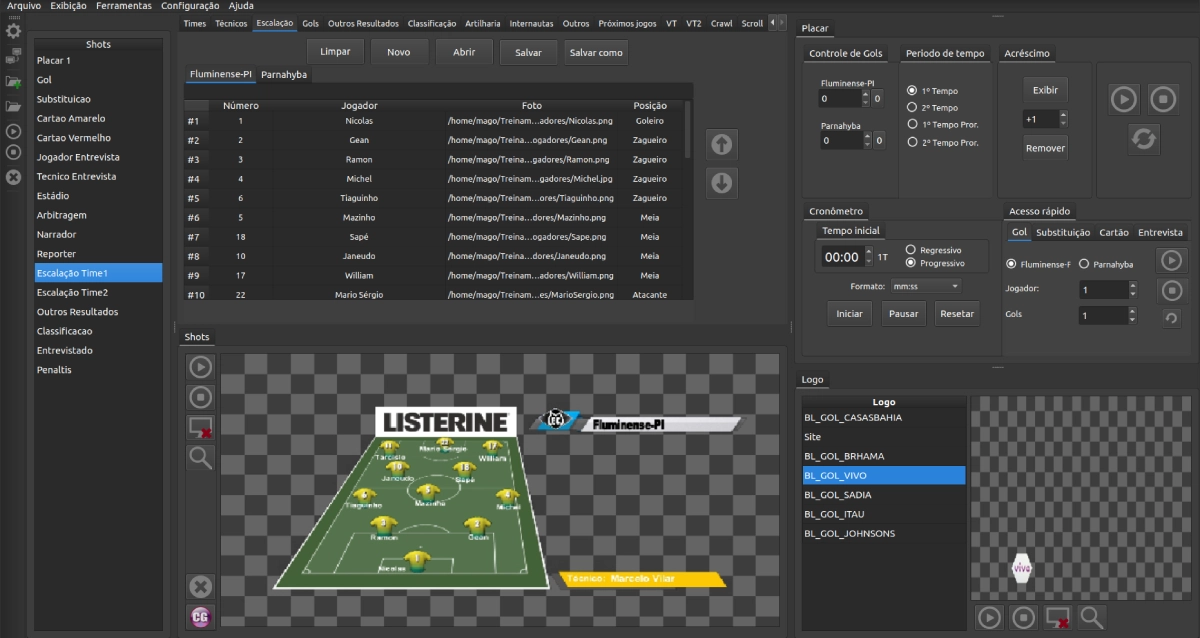The image size is (1200, 638).
Task: Select Parnahyba radio in Acesso rápido
Action: click(x=1084, y=264)
